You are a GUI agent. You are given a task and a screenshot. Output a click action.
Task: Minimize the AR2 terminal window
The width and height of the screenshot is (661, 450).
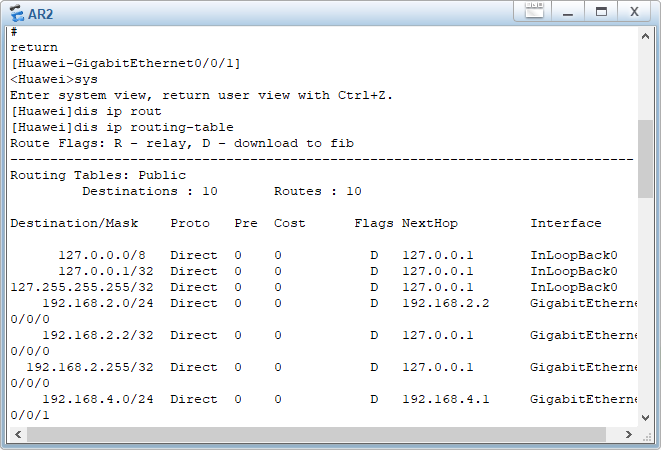tap(567, 12)
